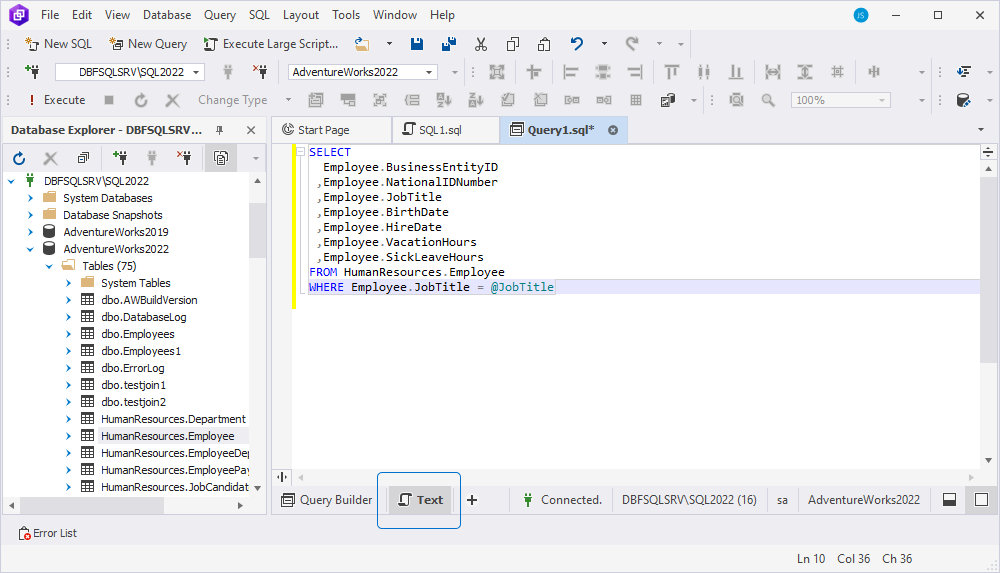Open the Database menu
The width and height of the screenshot is (1000, 573).
(166, 15)
